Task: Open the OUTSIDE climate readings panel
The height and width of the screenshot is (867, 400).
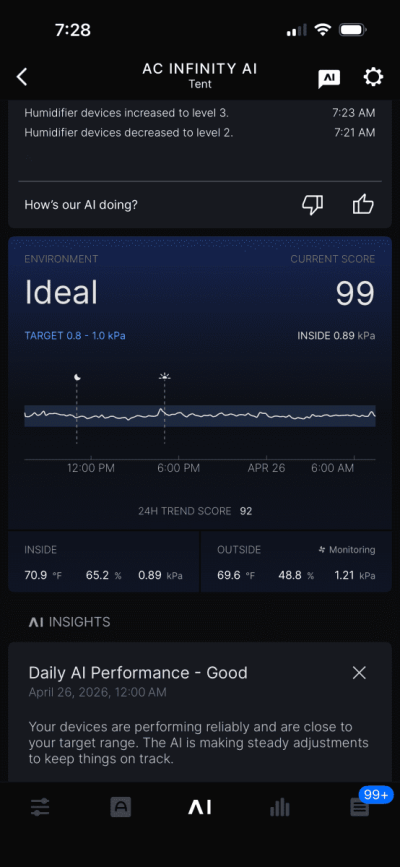Action: click(x=296, y=562)
